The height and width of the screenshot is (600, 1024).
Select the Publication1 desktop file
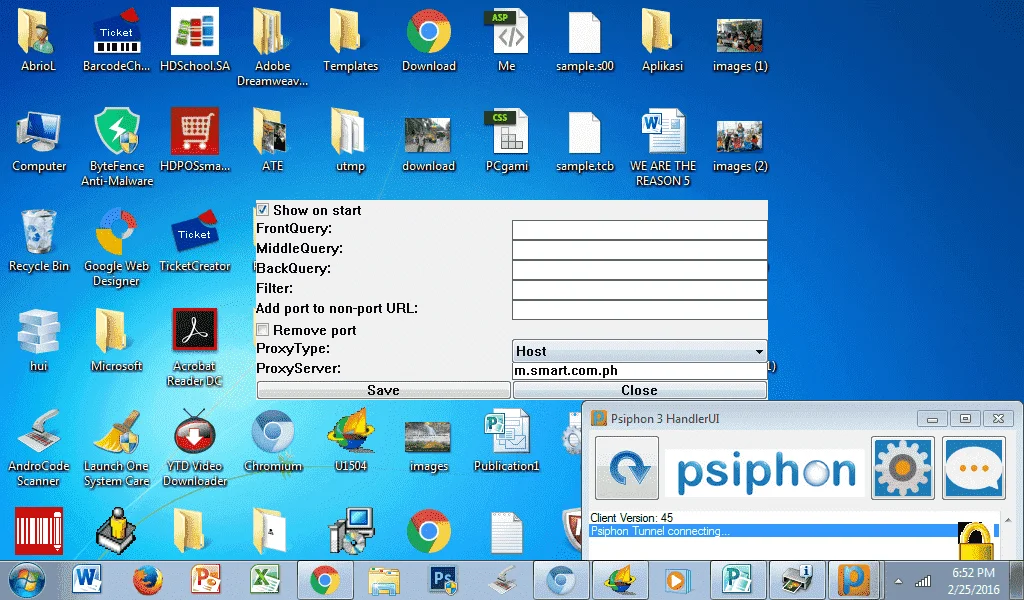click(507, 441)
